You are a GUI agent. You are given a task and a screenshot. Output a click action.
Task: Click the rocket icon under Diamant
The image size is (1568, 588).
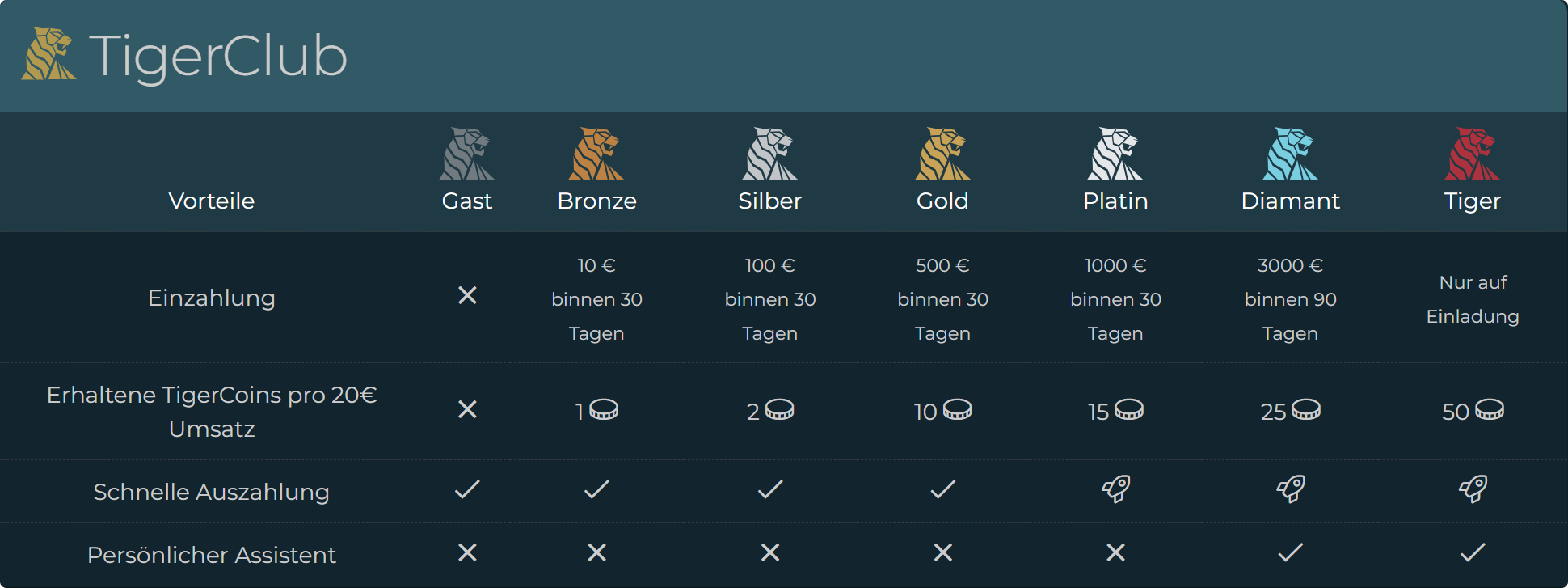pyautogui.click(x=1291, y=489)
